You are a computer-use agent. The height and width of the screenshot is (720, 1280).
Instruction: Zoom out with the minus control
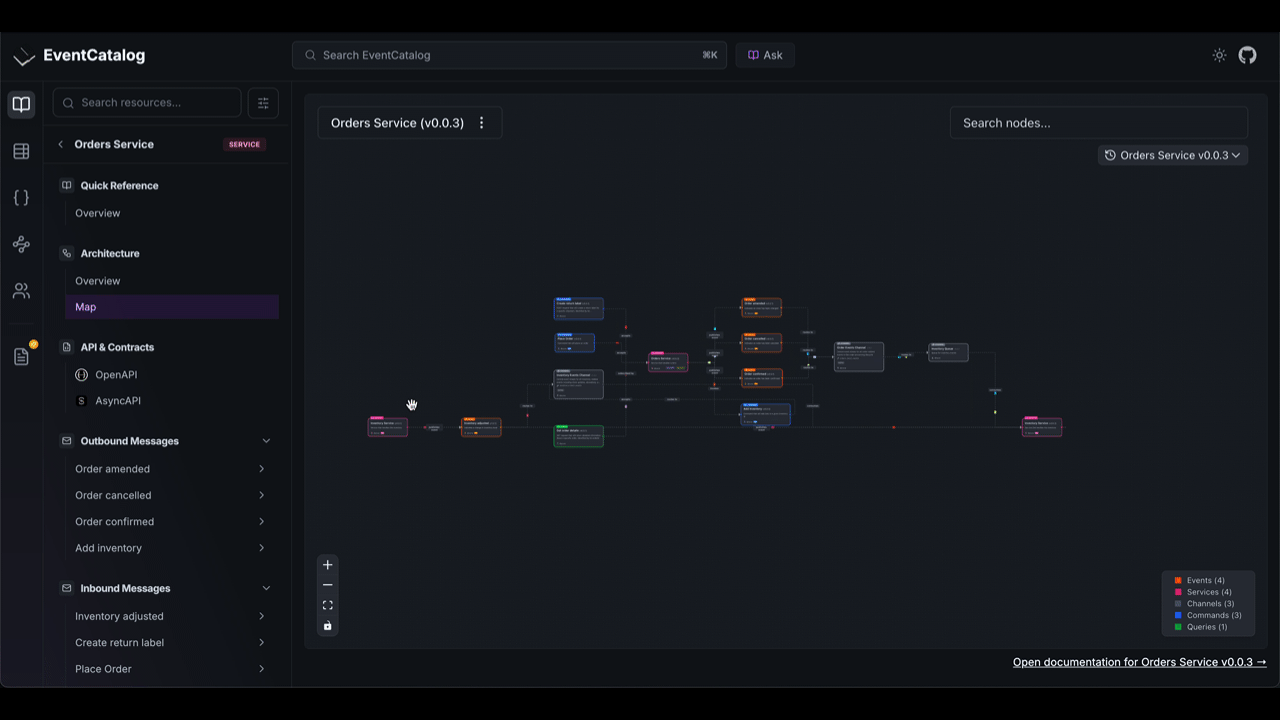pyautogui.click(x=327, y=585)
